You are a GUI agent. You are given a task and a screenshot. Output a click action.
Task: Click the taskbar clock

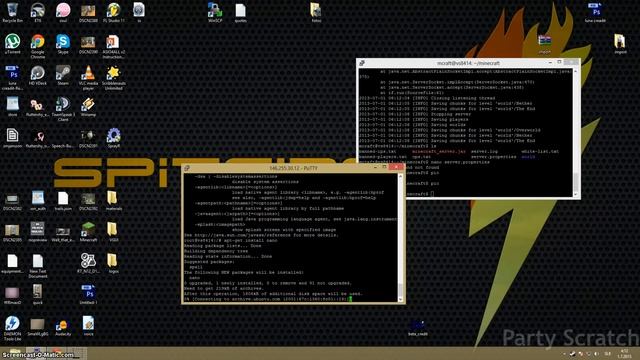[624, 354]
